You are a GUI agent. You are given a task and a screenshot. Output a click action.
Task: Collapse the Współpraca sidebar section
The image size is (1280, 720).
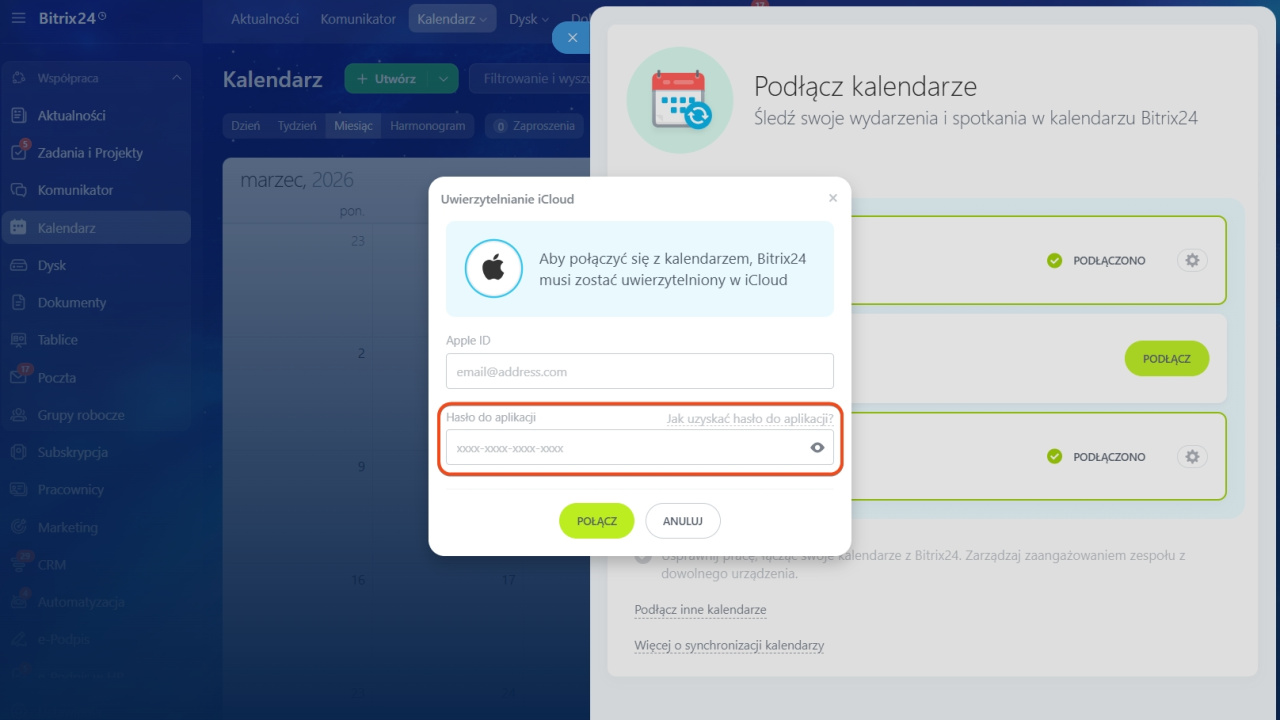pos(177,78)
